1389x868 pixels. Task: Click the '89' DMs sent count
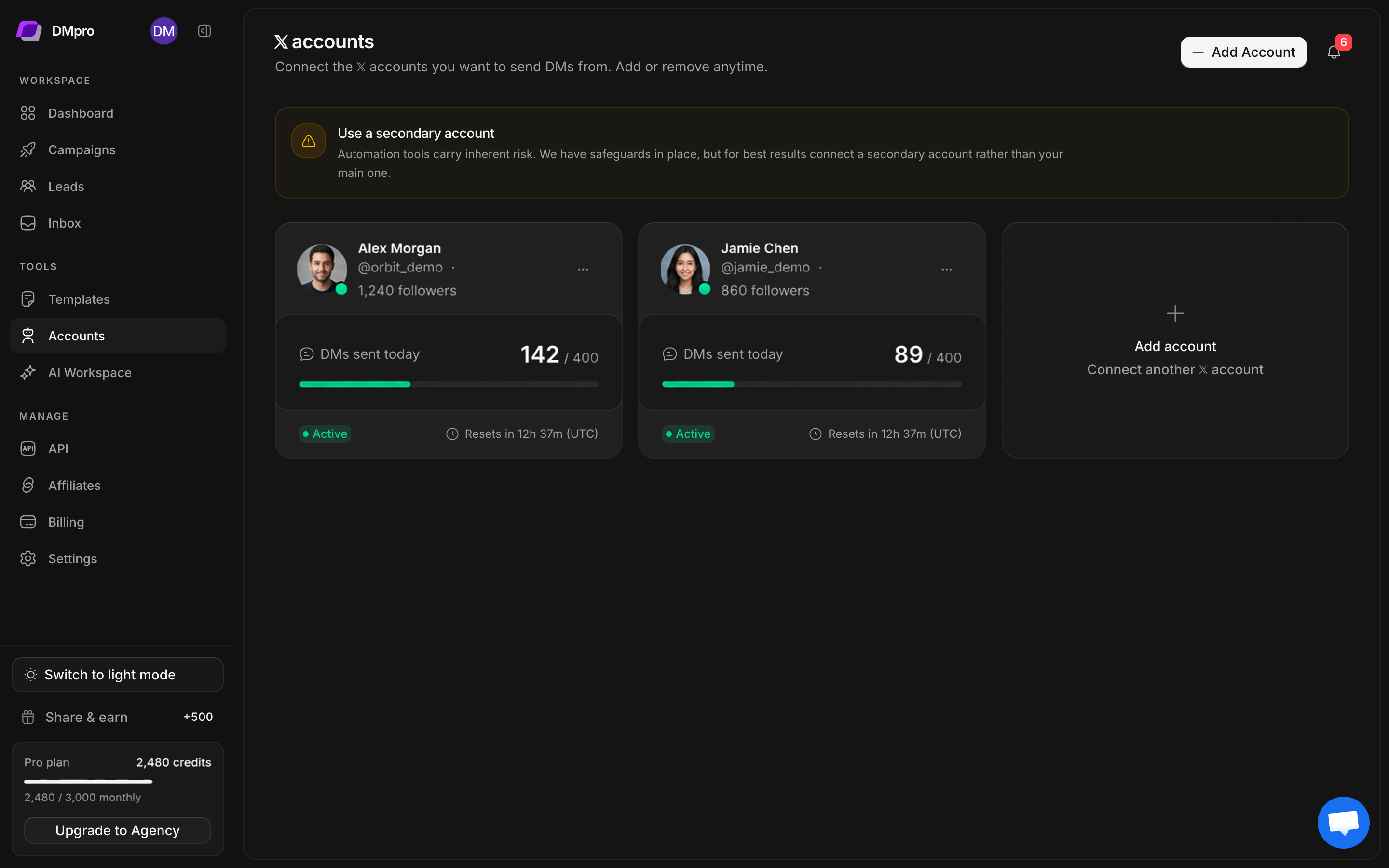[x=908, y=354]
